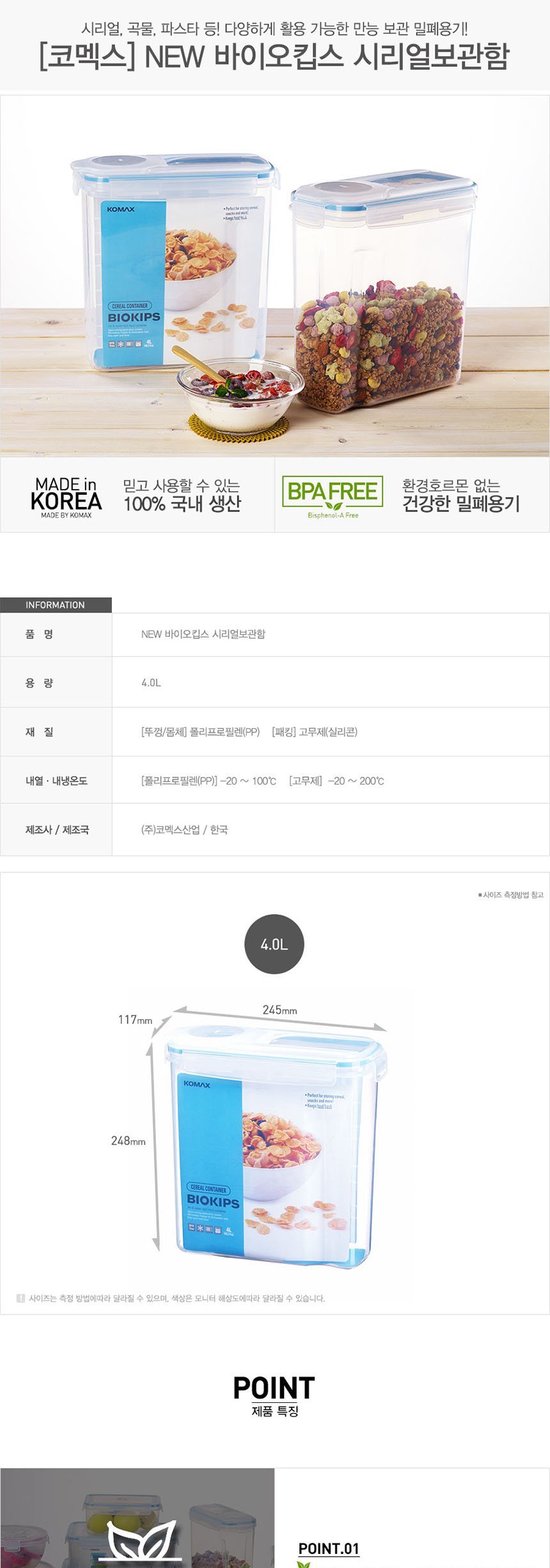Screen dimensions: 550x1568
Task: Click the BPA FREE badge icon
Action: tap(333, 495)
